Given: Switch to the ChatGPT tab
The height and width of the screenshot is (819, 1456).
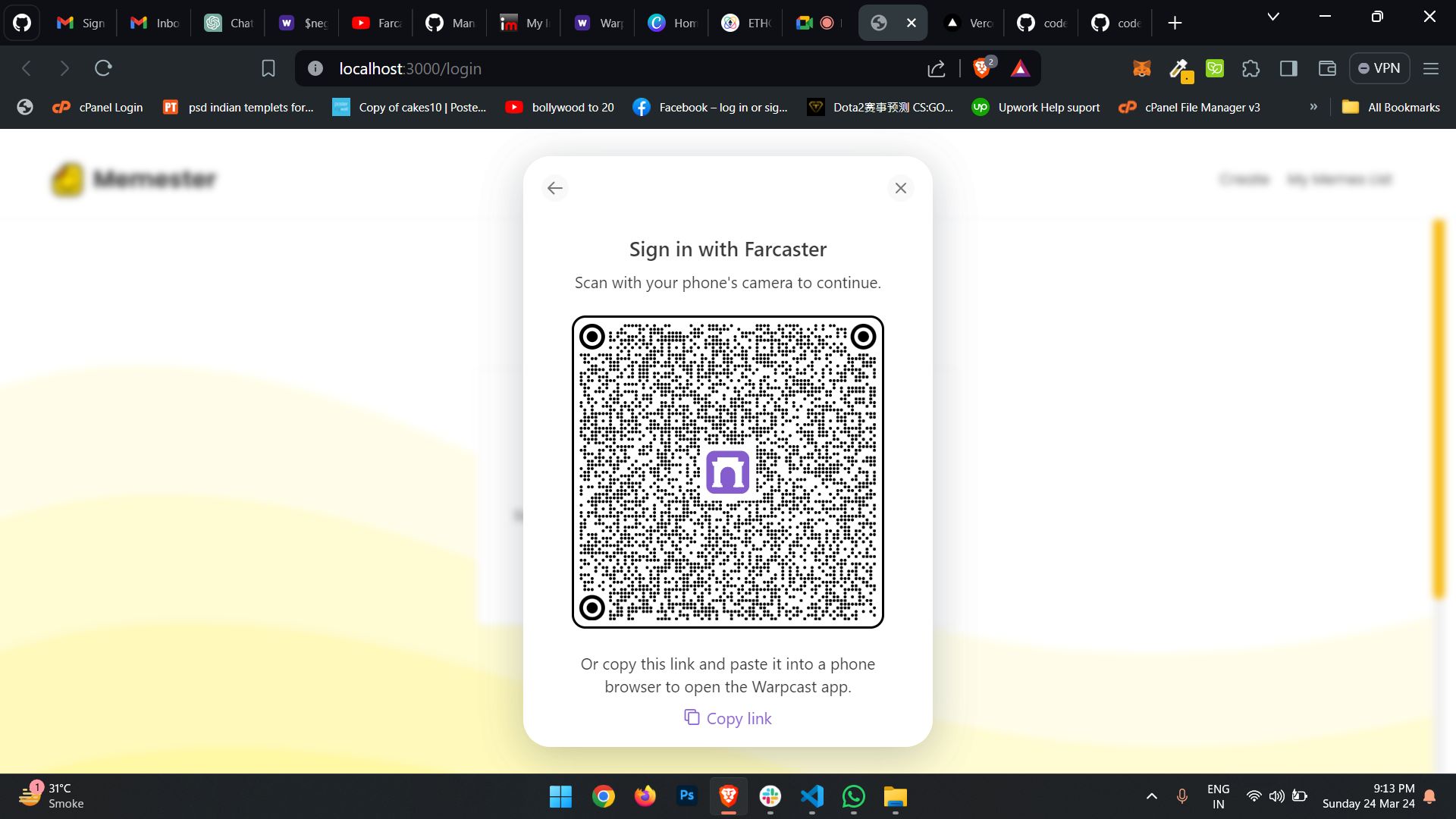Looking at the screenshot, I should (227, 23).
